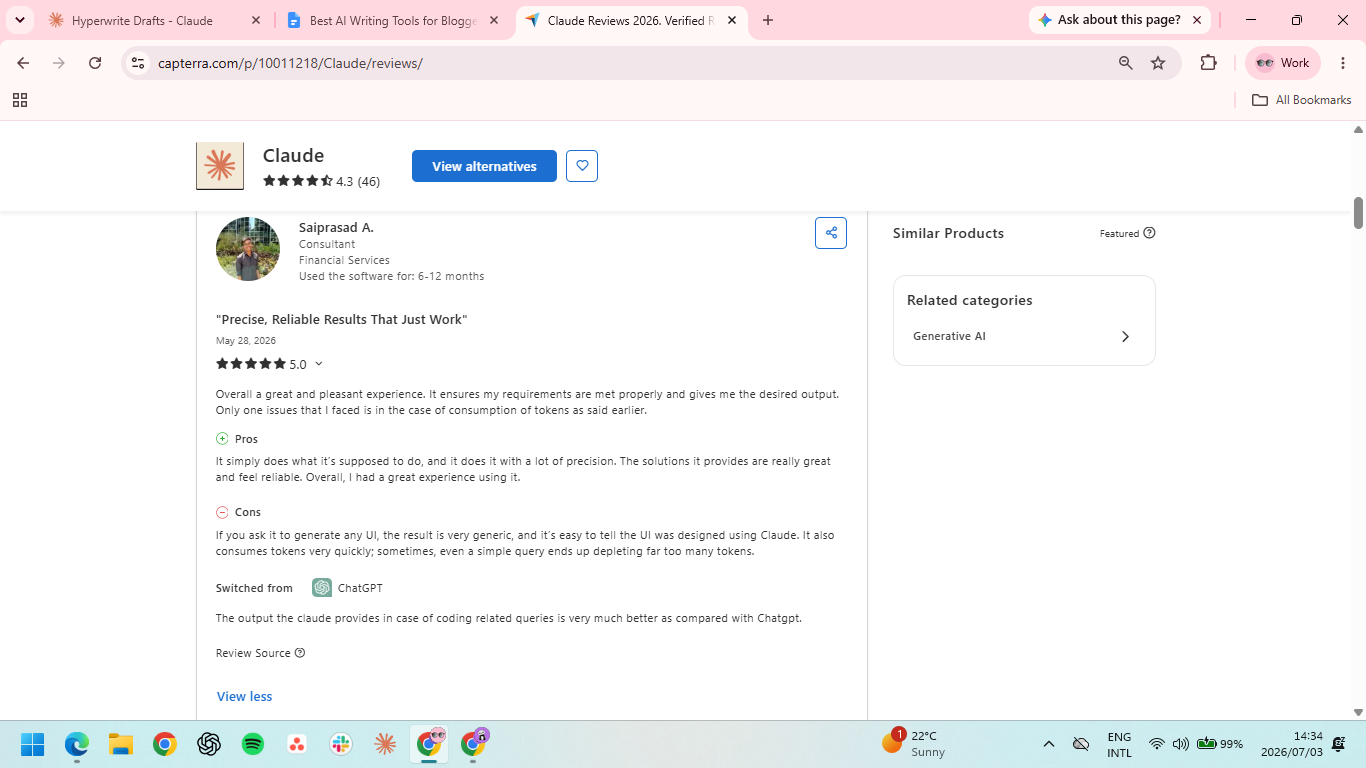
Task: Click the Ask about this page button
Action: click(x=1109, y=20)
